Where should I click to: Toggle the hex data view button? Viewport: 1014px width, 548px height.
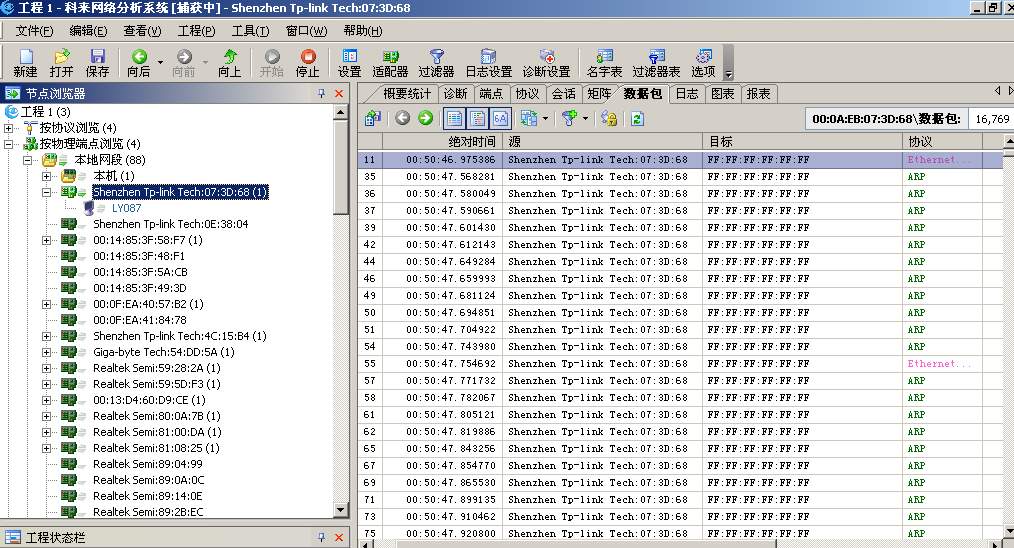[x=500, y=118]
